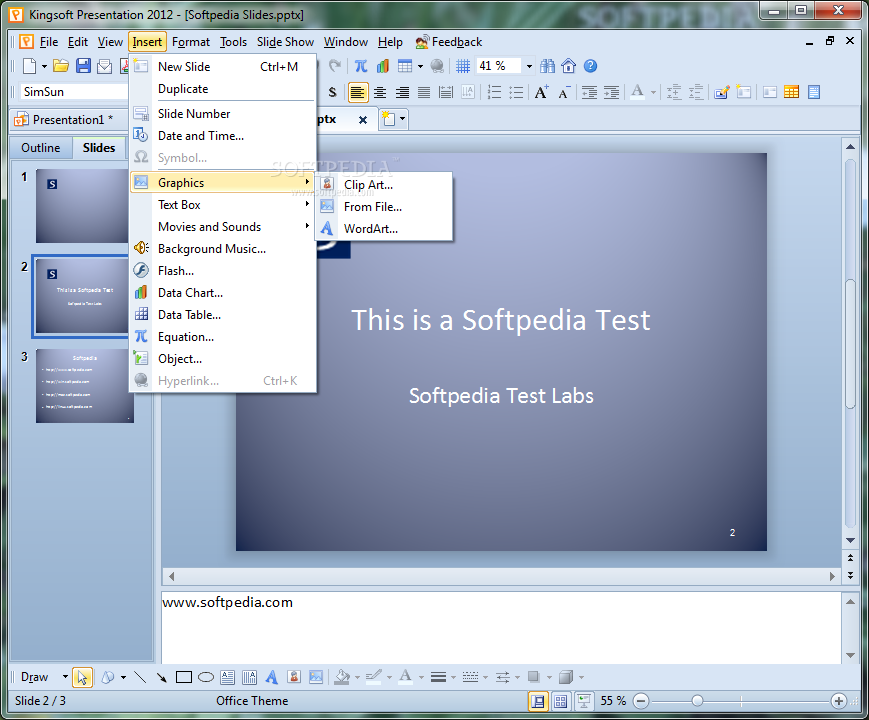Screen dimensions: 869x720
Task: Open slide design with pencil picture icon
Action: pyautogui.click(x=721, y=92)
